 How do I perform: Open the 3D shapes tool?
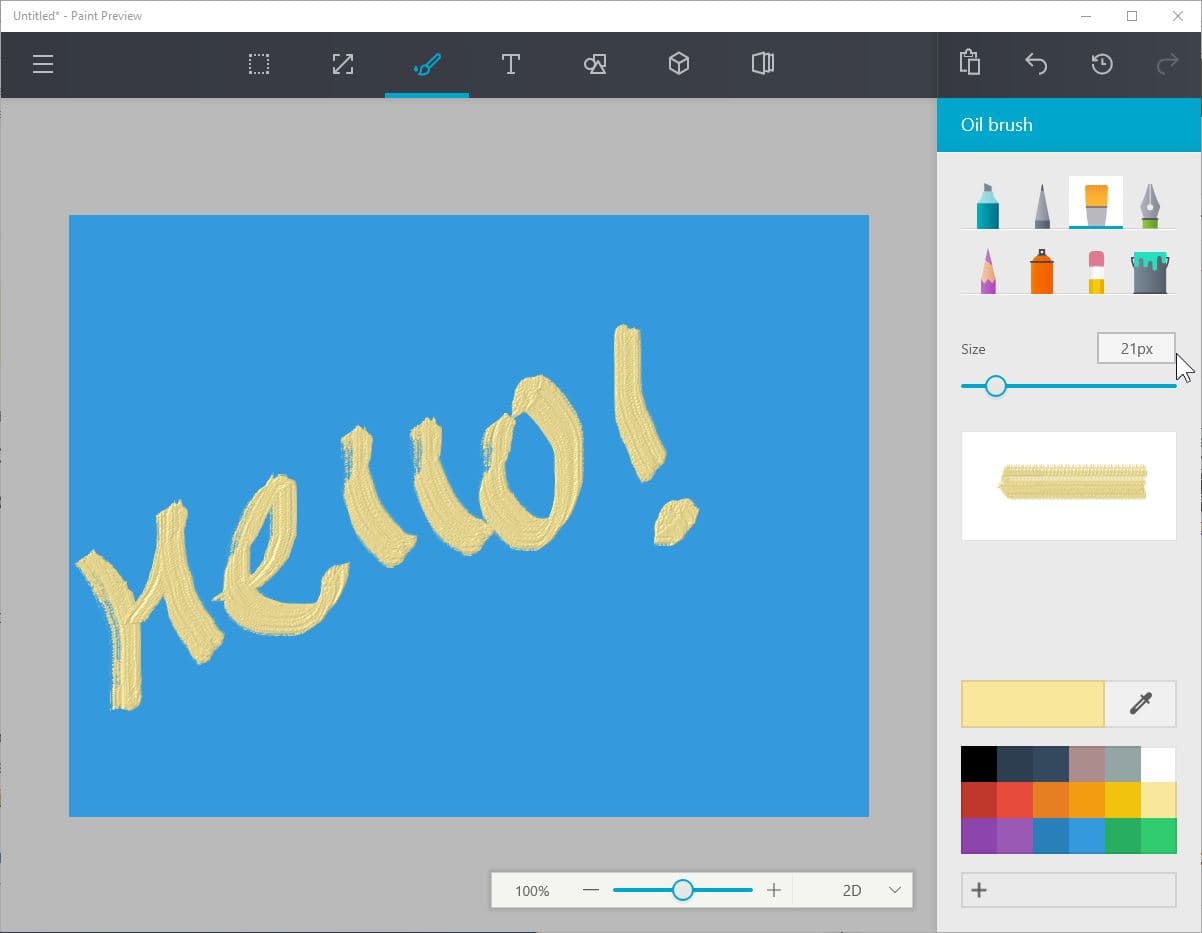pos(678,63)
